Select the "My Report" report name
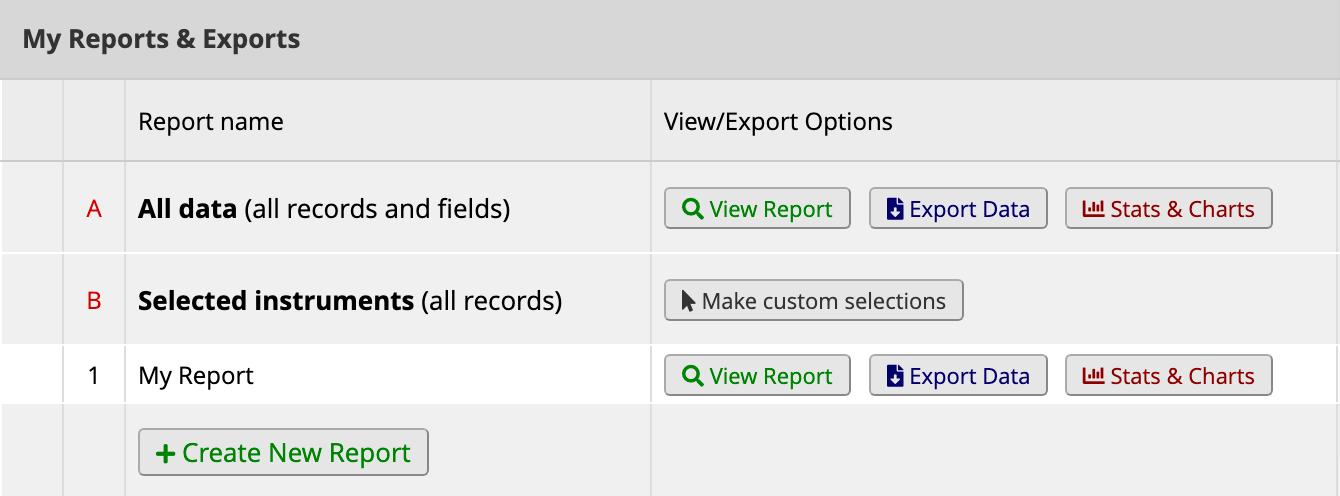The image size is (1340, 496). coord(196,376)
